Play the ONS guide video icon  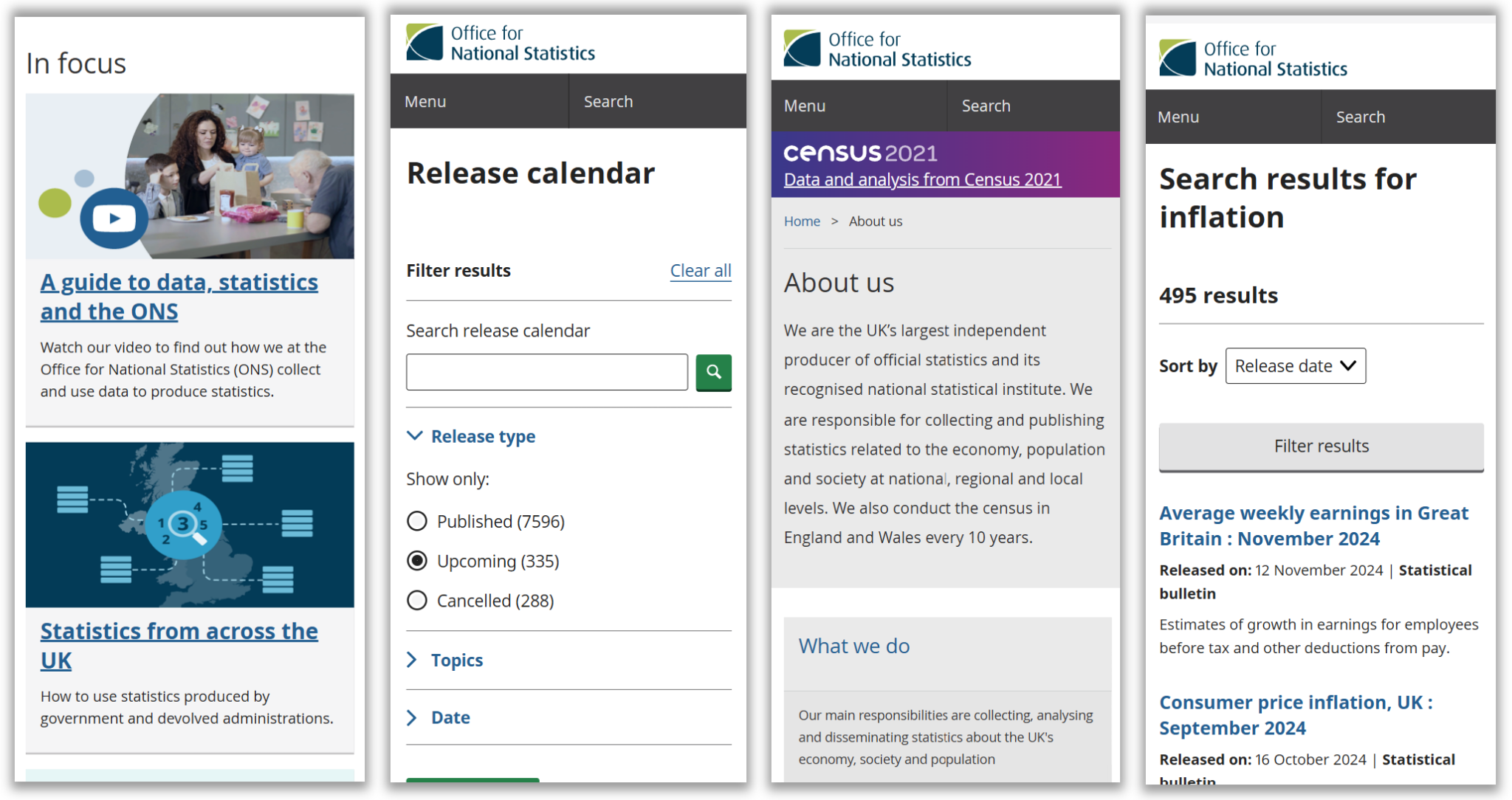114,218
